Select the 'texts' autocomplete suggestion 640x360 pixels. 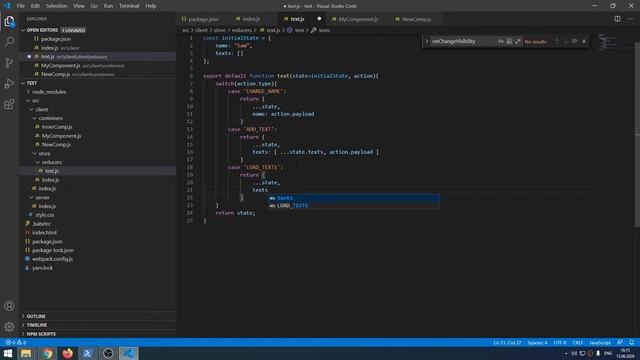354,198
